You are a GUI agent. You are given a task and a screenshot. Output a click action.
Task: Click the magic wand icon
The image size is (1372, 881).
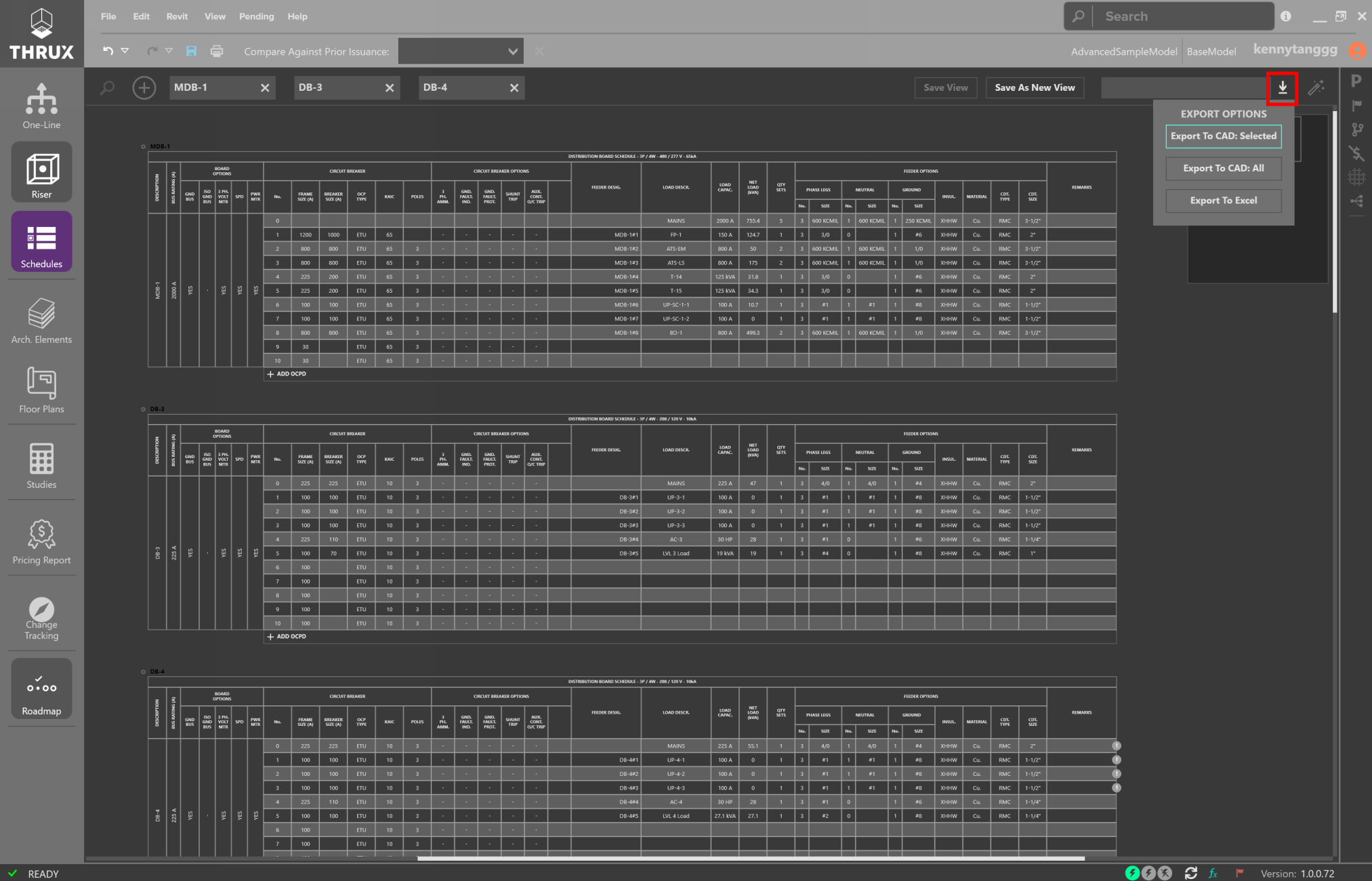pos(1316,87)
